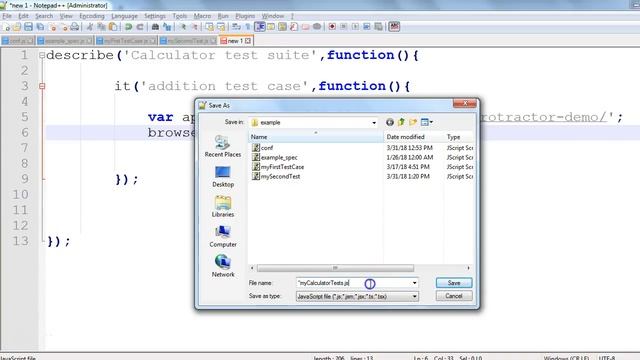Click the Create New Folder icon in dialog
640x360 pixels.
tap(413, 122)
